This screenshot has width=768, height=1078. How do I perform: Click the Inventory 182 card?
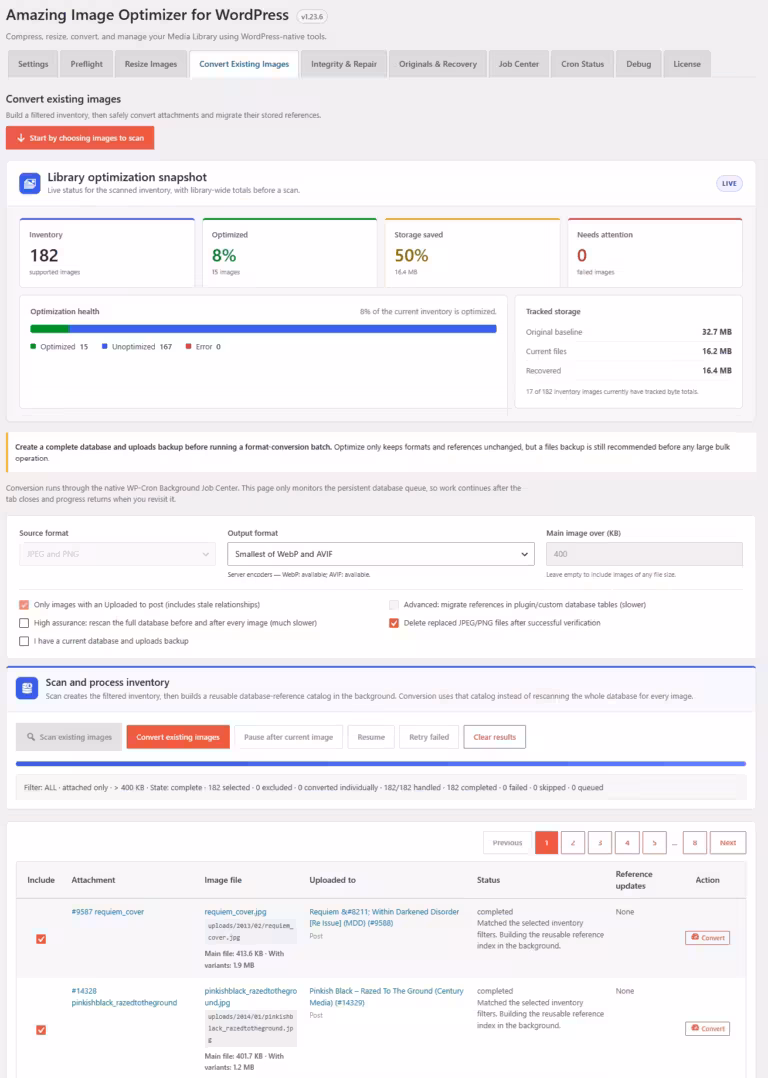107,252
